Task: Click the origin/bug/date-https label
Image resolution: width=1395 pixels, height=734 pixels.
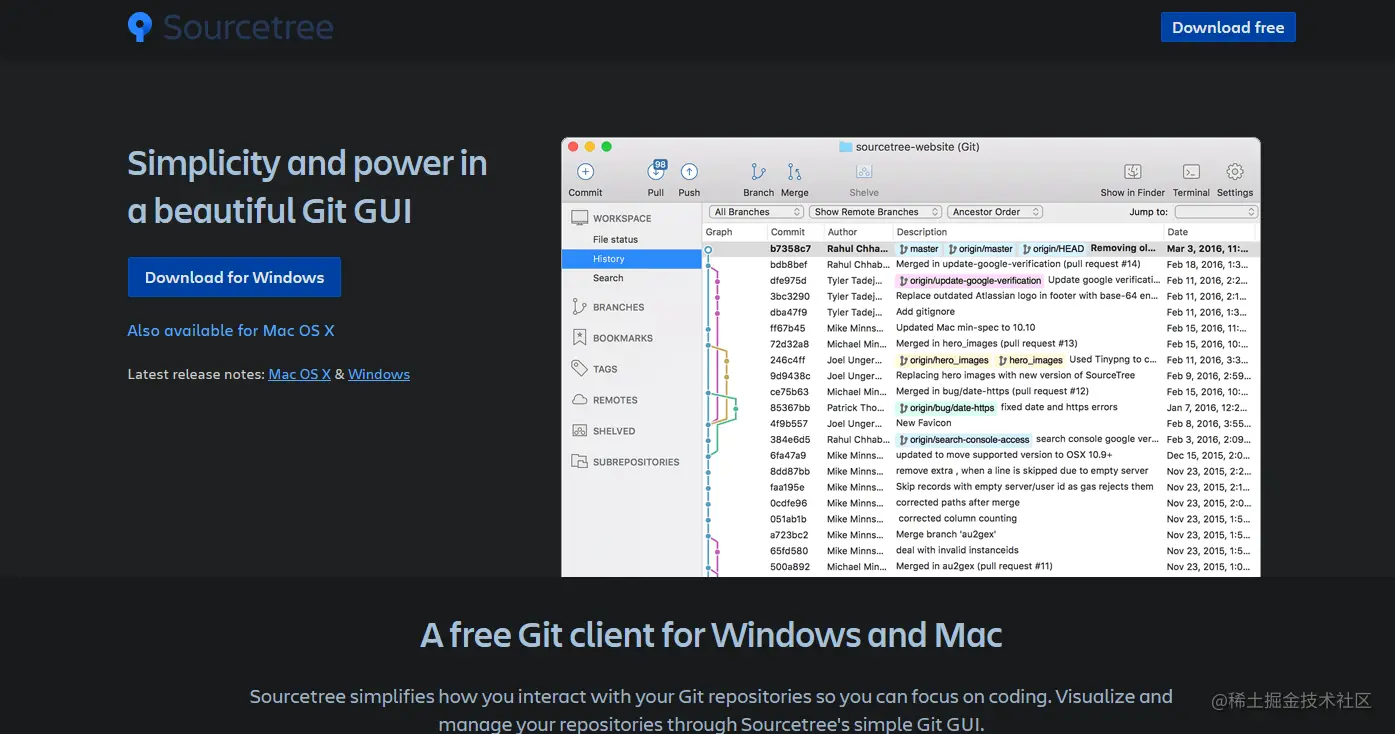Action: click(x=947, y=408)
